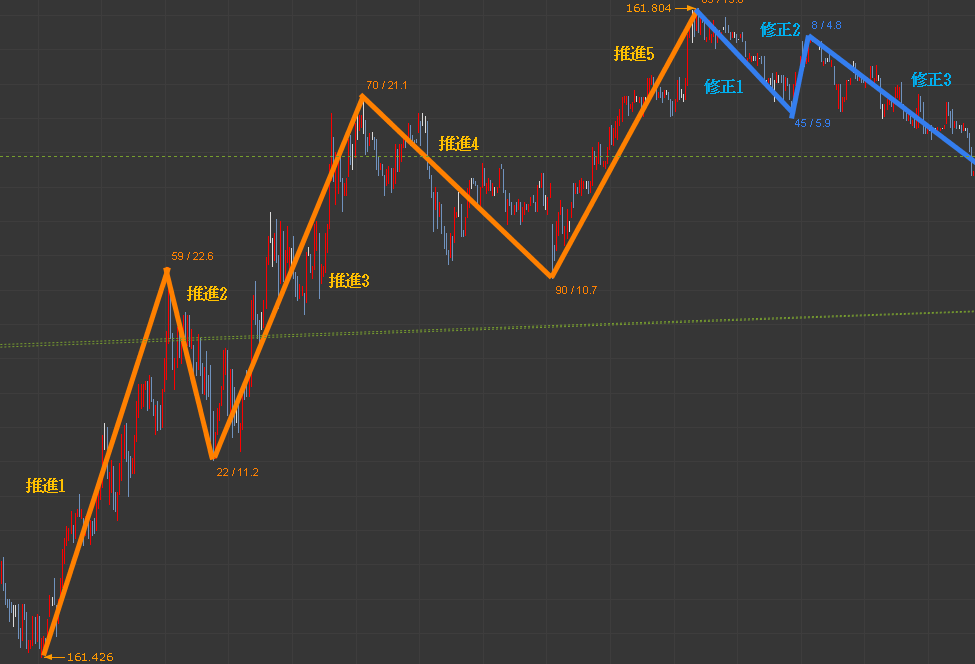Click the 22 / 11.2 swing label
This screenshot has width=975, height=664.
[238, 473]
